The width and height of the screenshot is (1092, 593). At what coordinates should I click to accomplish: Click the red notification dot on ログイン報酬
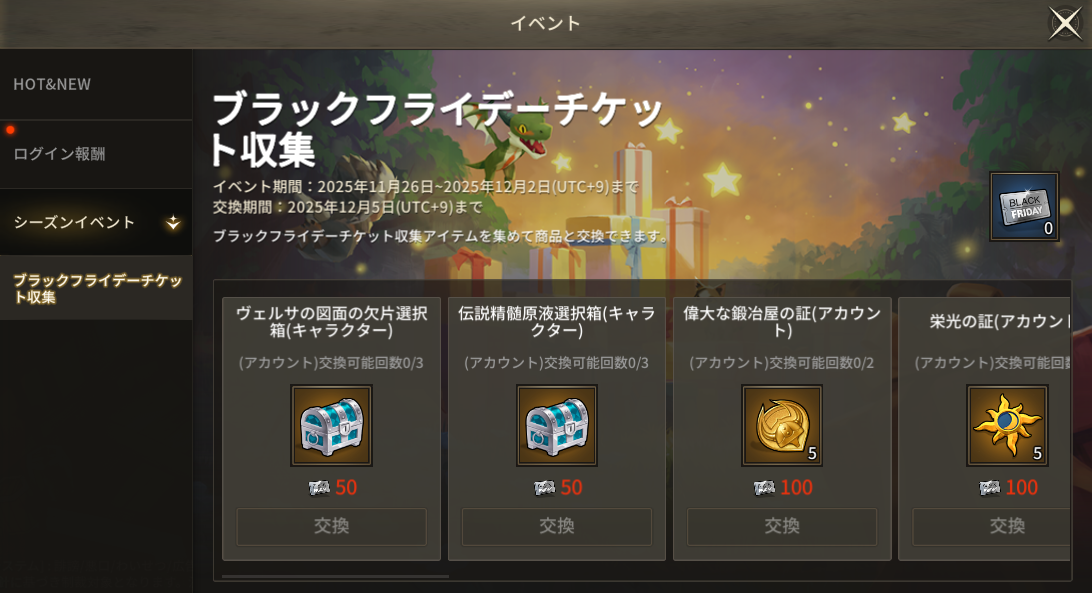10,130
